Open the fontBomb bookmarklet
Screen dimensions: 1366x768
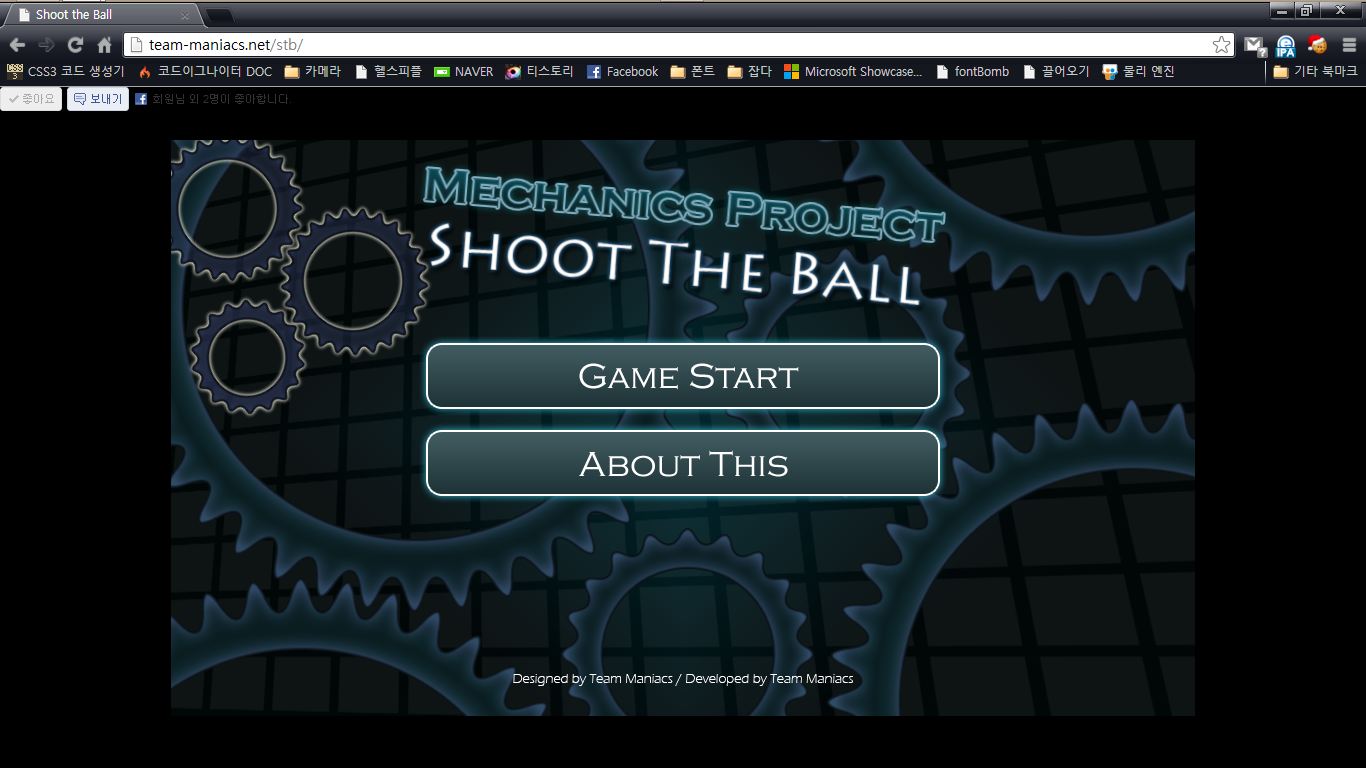point(972,72)
